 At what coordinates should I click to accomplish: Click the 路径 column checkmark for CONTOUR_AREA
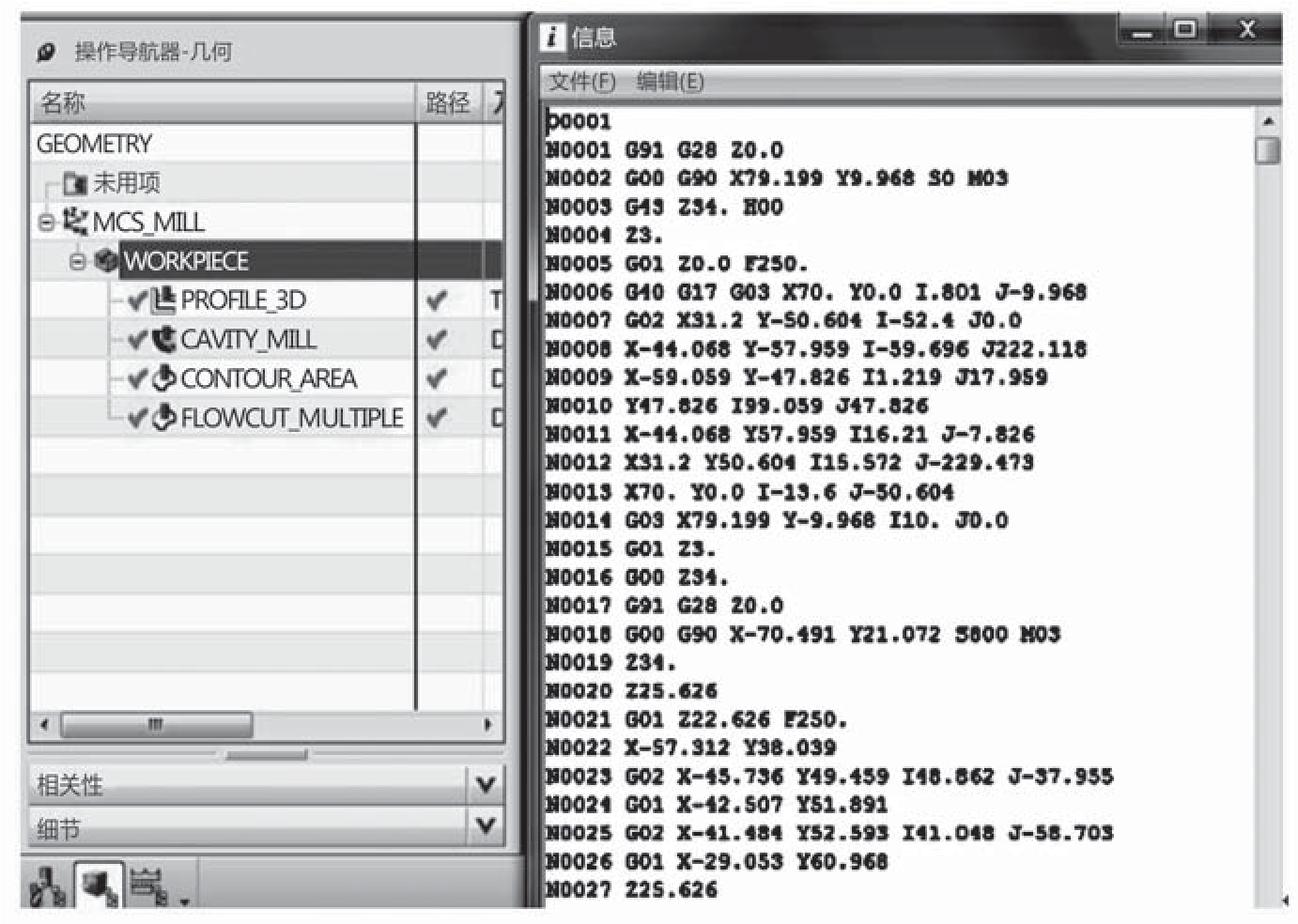[437, 379]
